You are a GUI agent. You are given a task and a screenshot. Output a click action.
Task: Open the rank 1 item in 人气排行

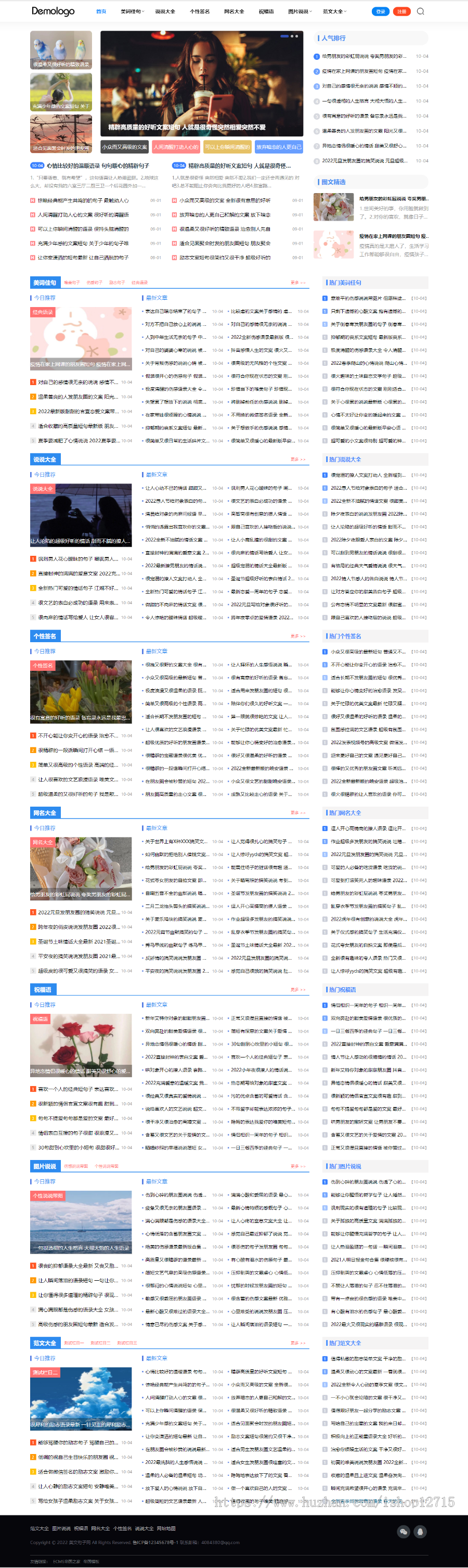pos(363,56)
